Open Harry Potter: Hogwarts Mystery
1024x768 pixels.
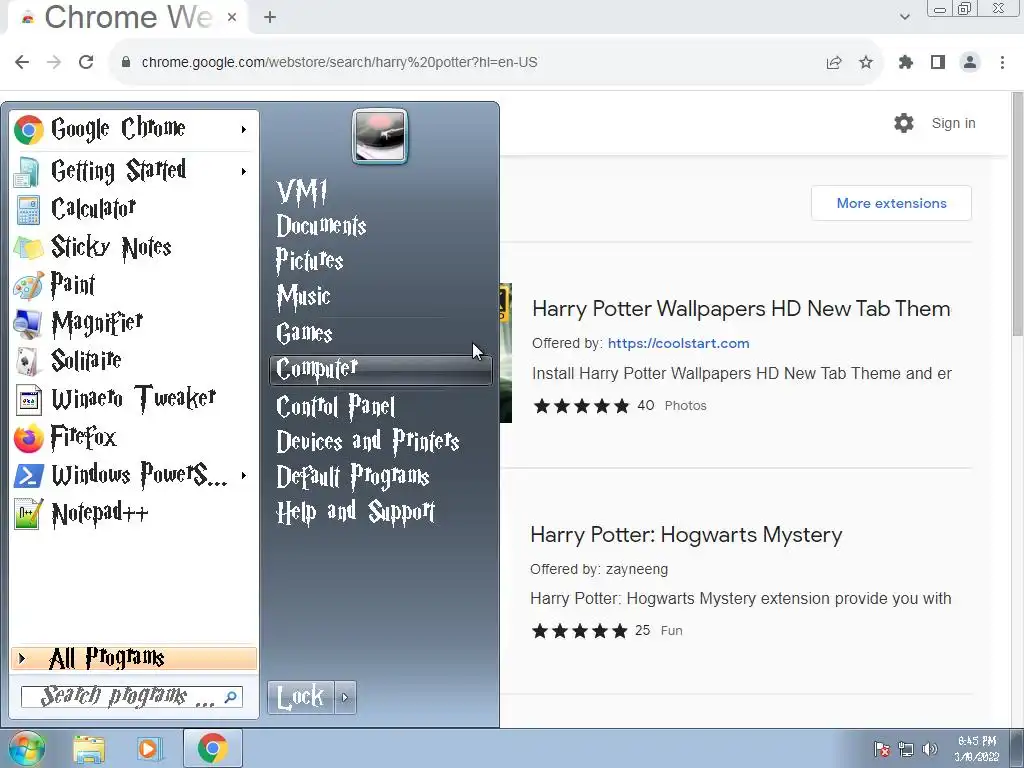click(x=686, y=535)
